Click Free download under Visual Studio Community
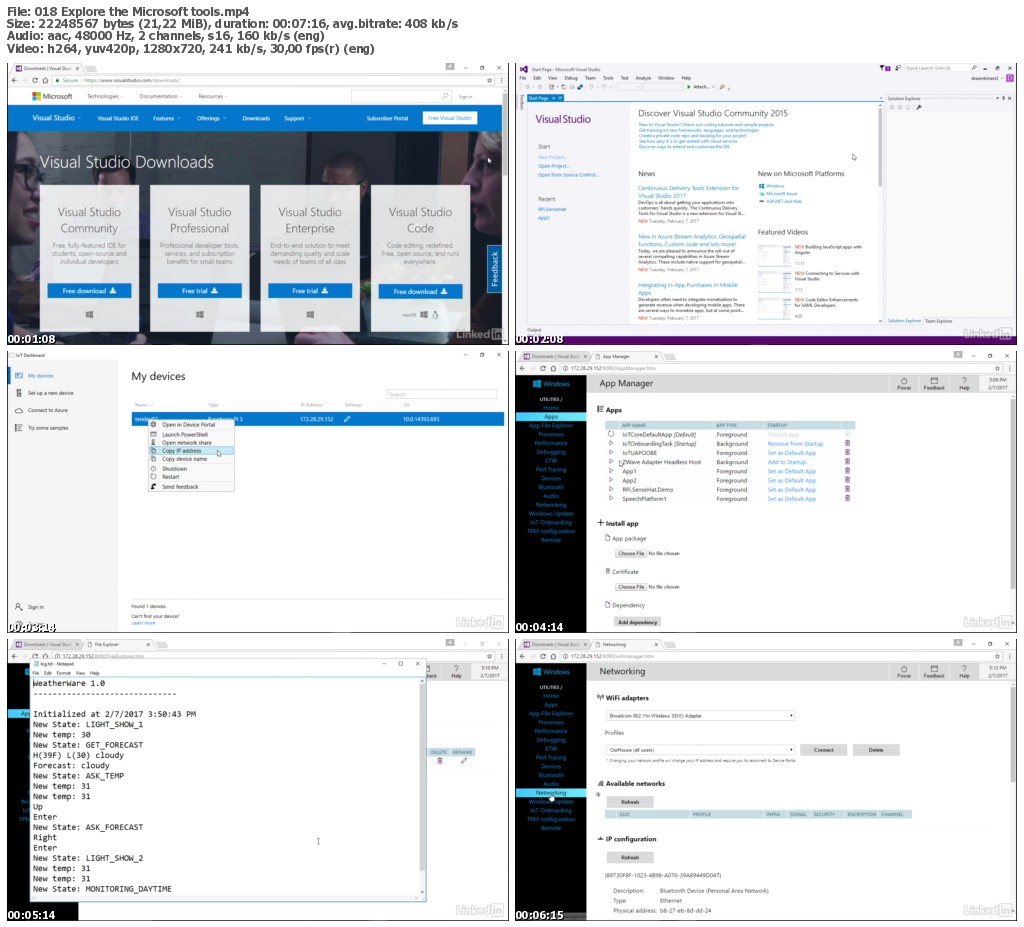 [89, 291]
